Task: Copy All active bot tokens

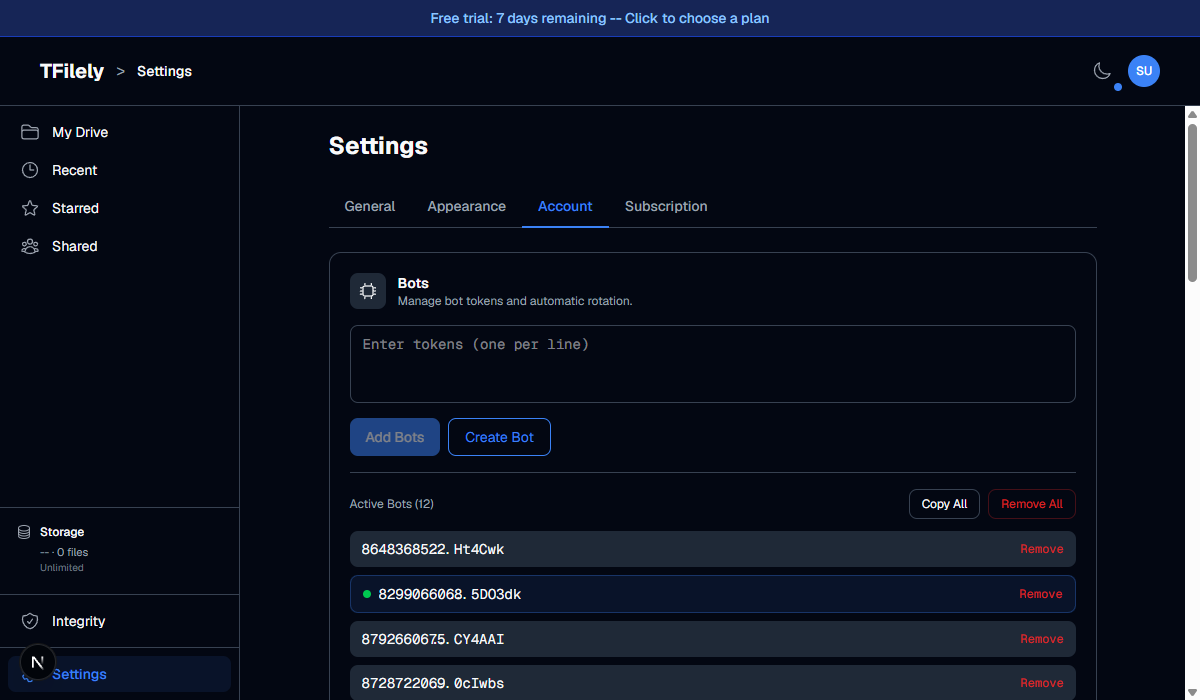Action: 944,504
